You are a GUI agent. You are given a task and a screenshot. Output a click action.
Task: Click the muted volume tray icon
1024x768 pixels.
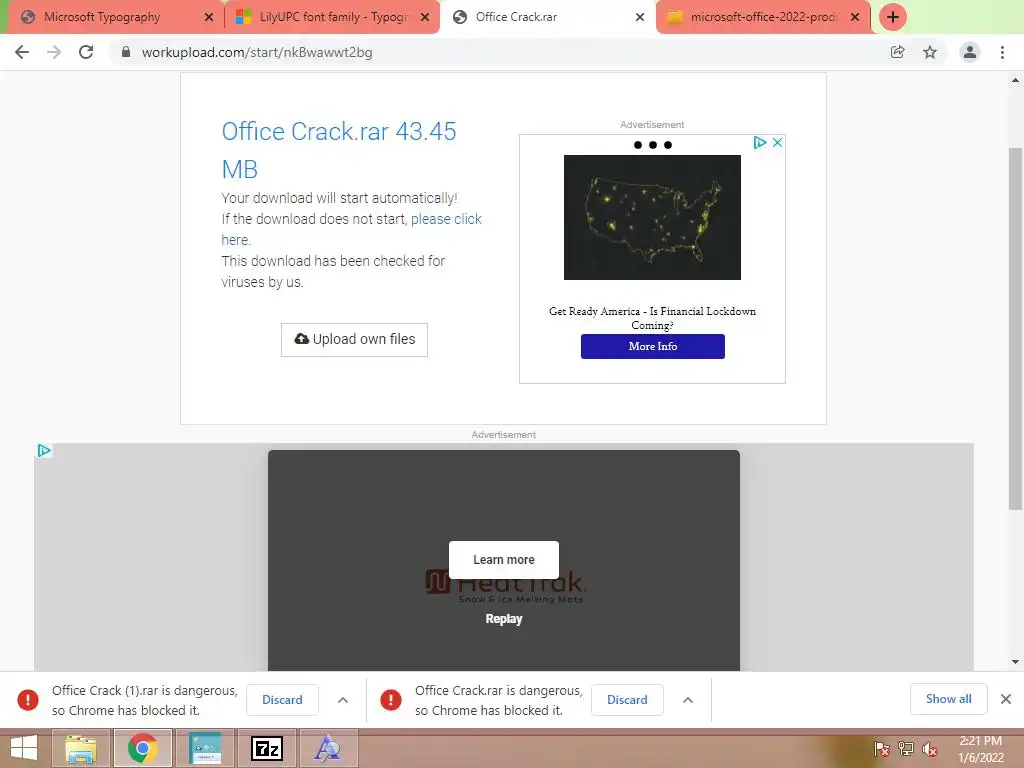pyautogui.click(x=930, y=749)
